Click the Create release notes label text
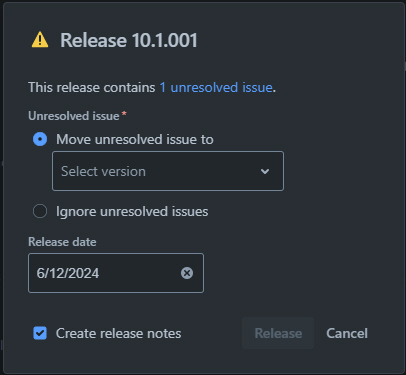 click(x=119, y=333)
